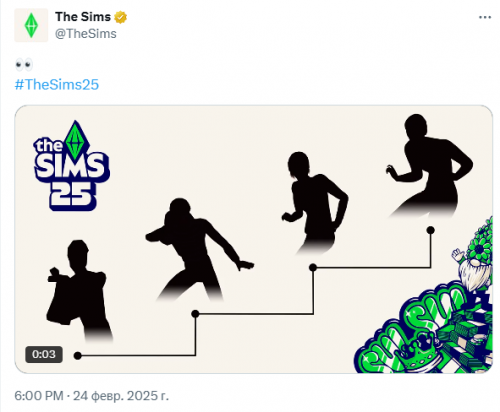Open the #TheSims25 hashtag
500x412 pixels.
[x=57, y=84]
